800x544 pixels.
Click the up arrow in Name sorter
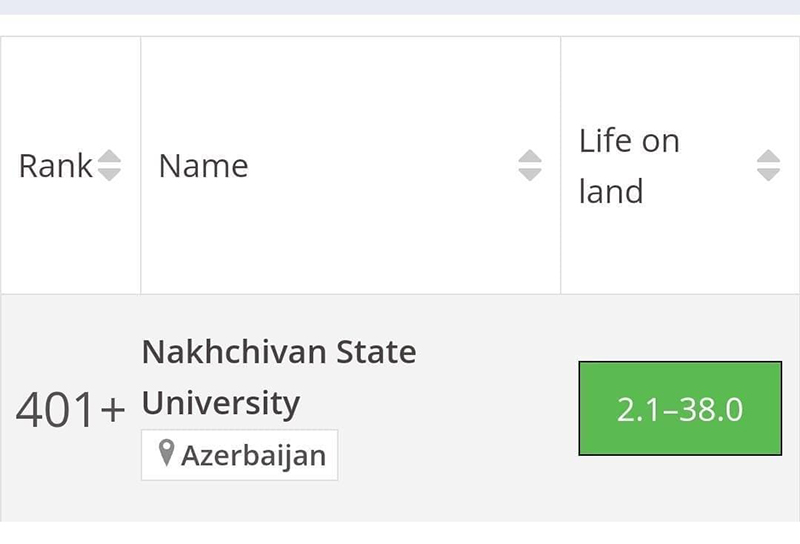point(530,157)
